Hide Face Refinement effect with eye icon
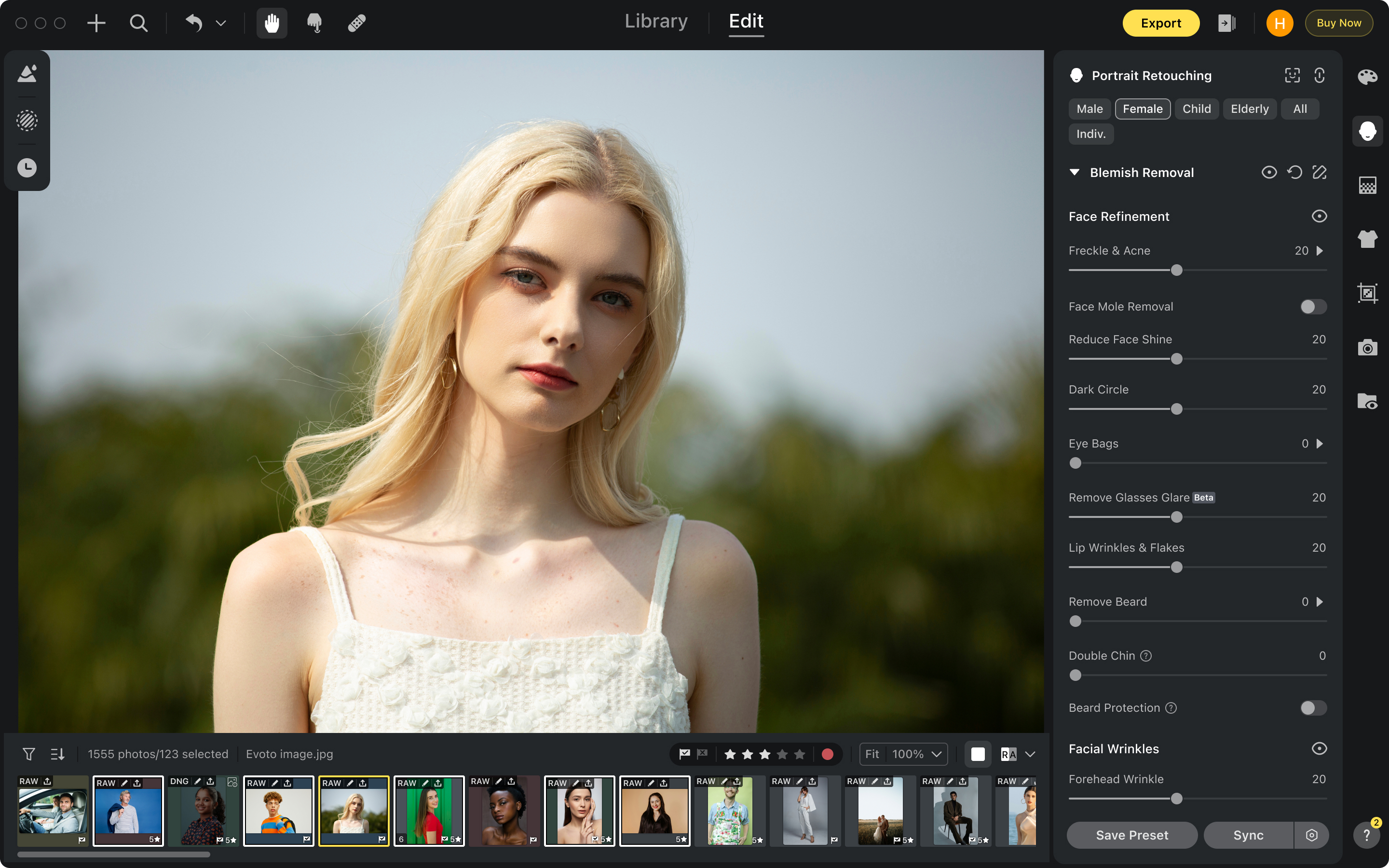This screenshot has height=868, width=1389. (x=1319, y=217)
